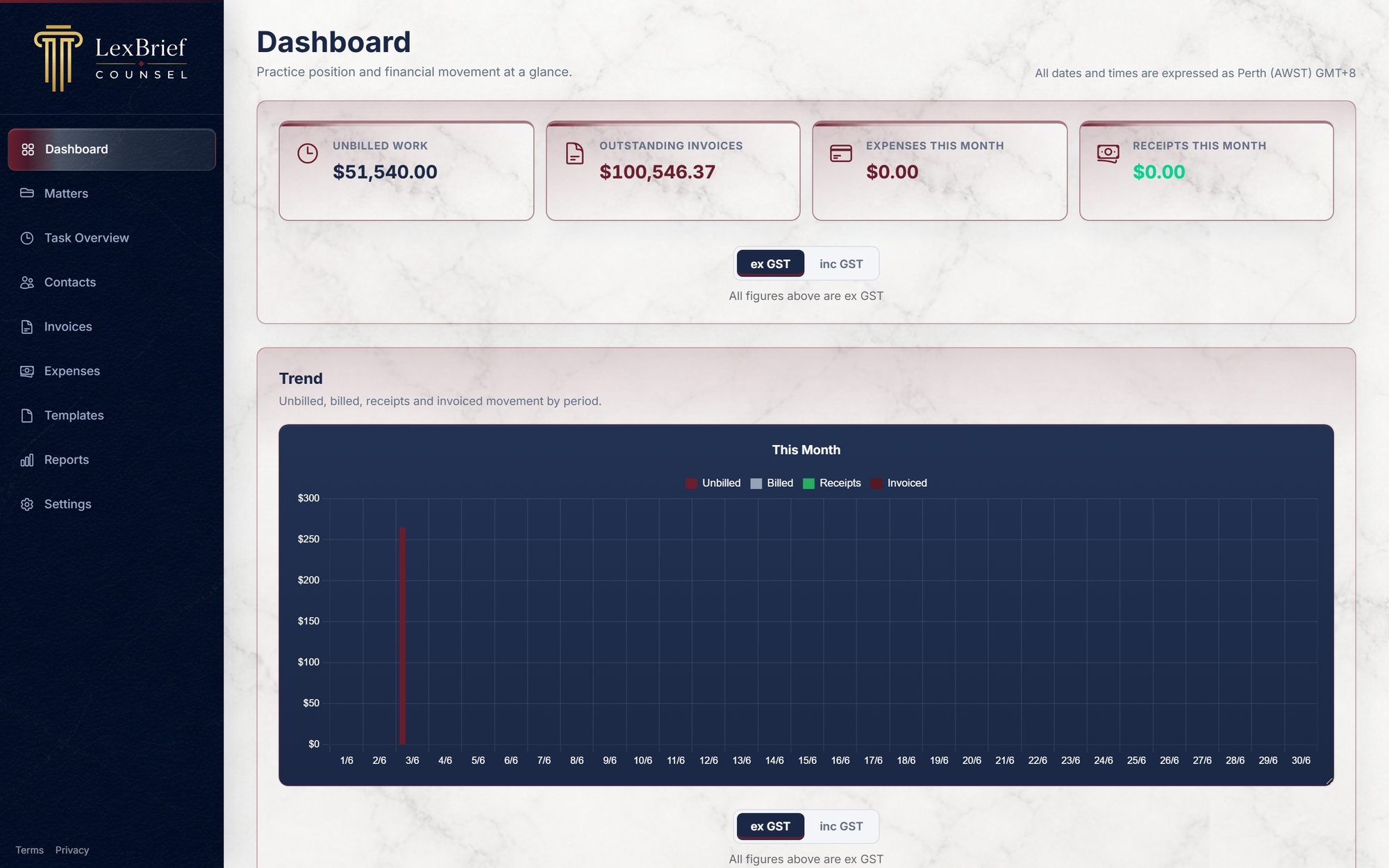Screen dimensions: 1389x868
Task: Click the document icon on the Outstanding Invoices card
Action: point(574,153)
